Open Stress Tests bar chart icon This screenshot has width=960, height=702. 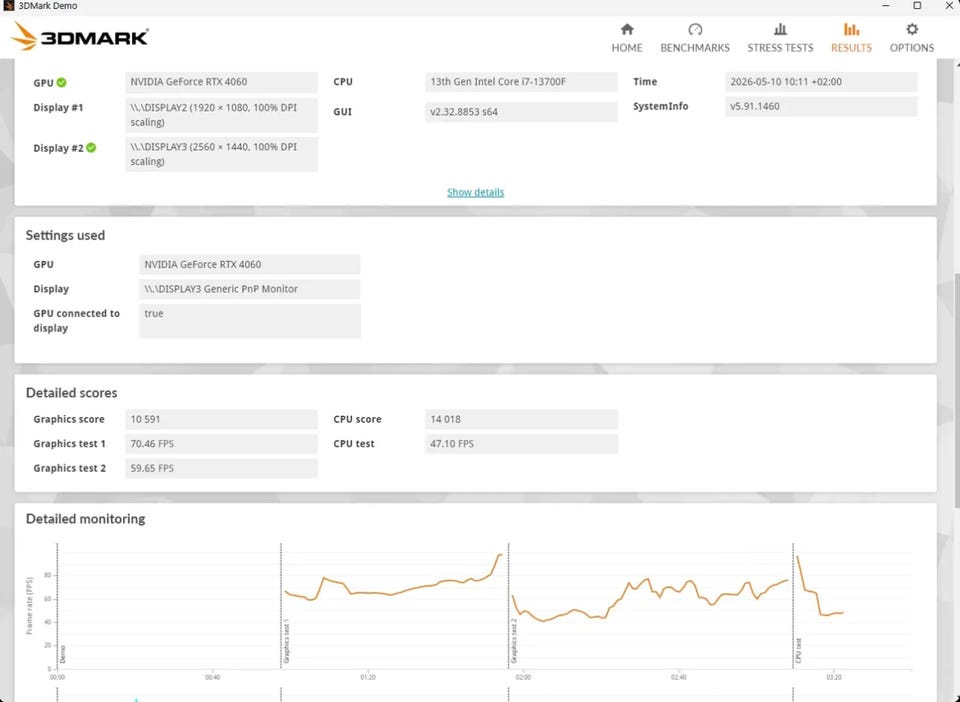coord(780,29)
